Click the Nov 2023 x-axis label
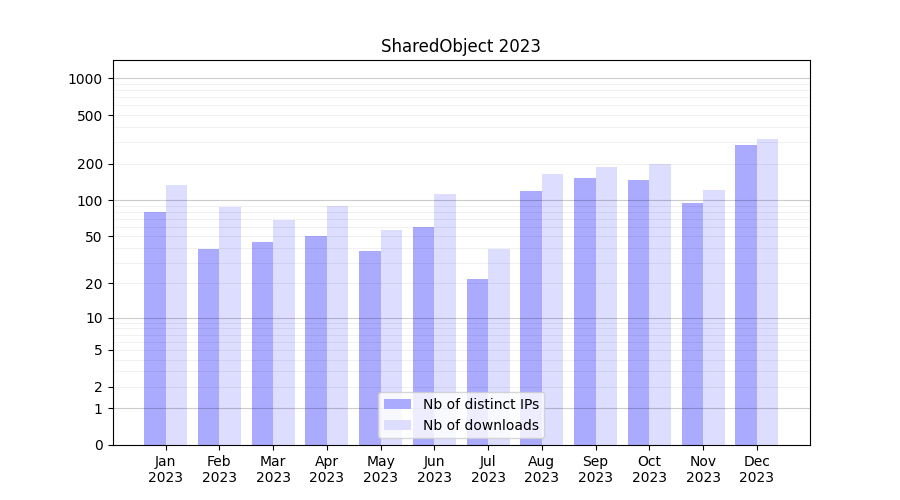900x500 pixels. click(x=703, y=469)
